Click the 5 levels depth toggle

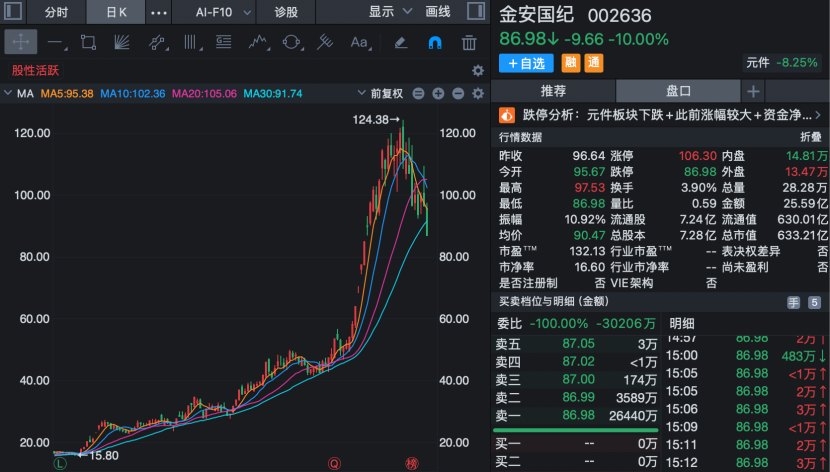tap(814, 302)
